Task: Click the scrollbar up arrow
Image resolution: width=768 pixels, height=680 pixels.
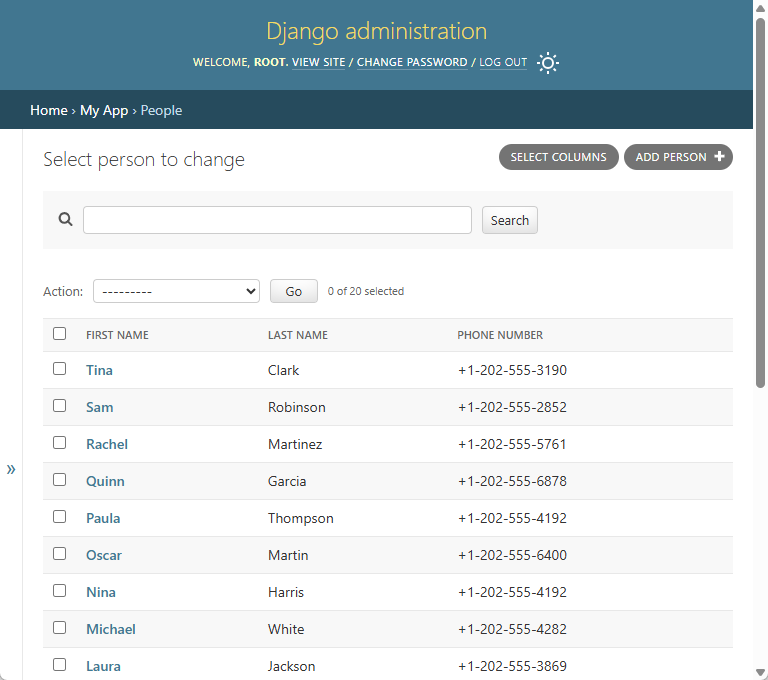Action: (760, 8)
